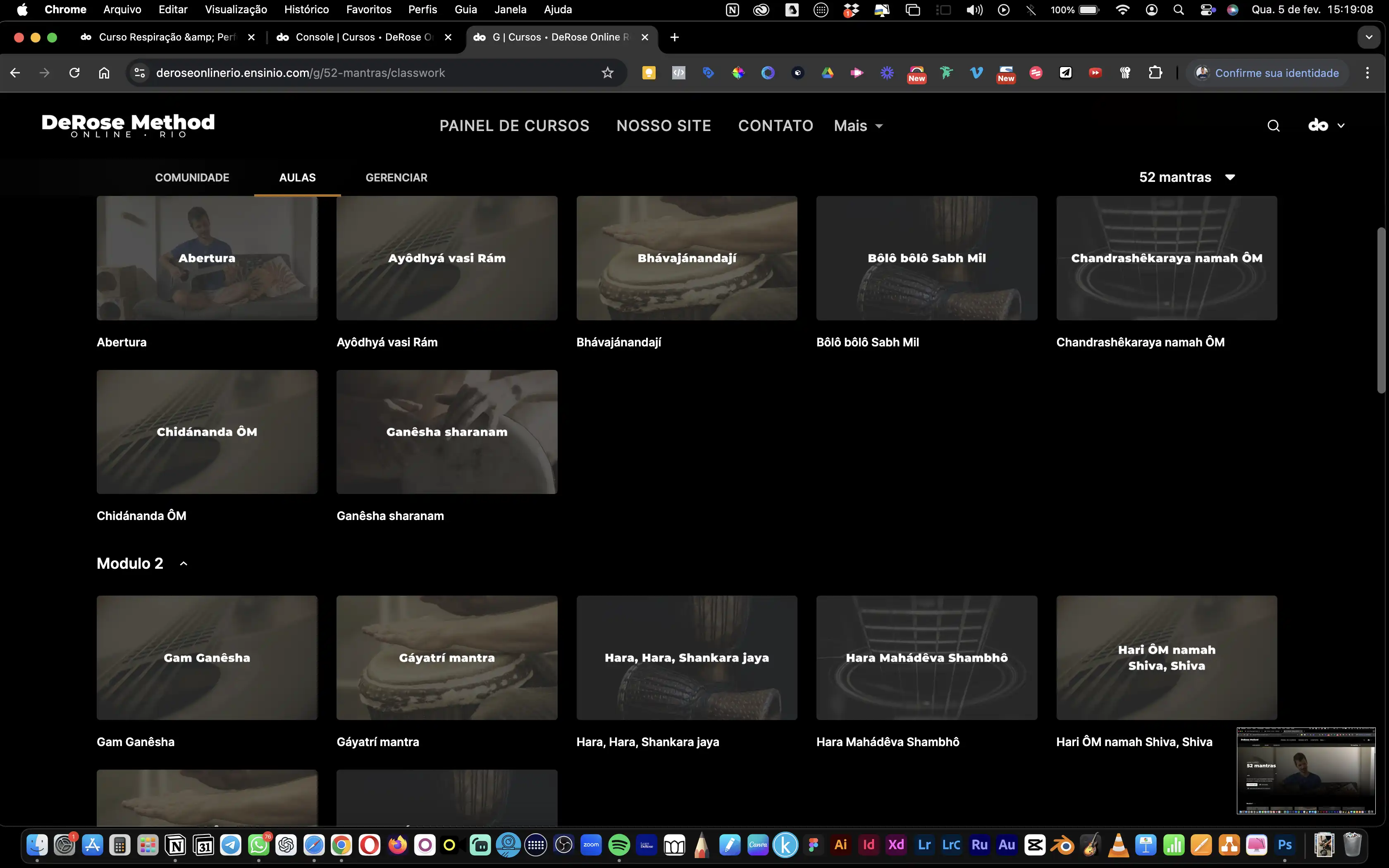Expand the Mais navigation menu
1389x868 pixels.
pos(857,126)
